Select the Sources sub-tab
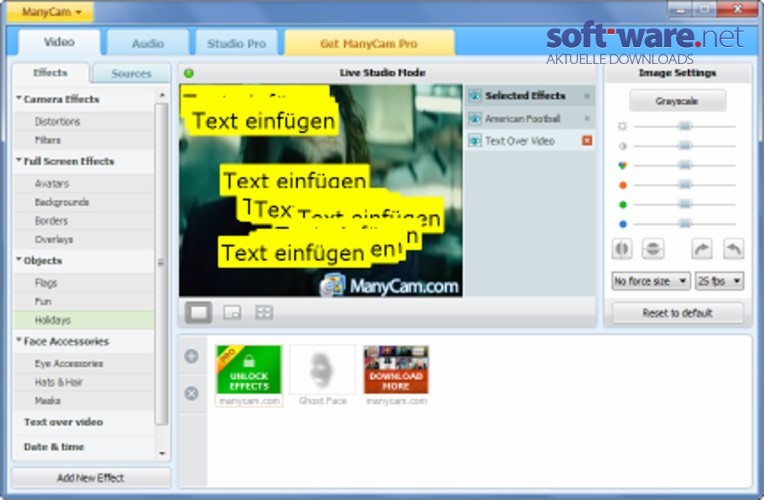The image size is (764, 500). click(131, 74)
